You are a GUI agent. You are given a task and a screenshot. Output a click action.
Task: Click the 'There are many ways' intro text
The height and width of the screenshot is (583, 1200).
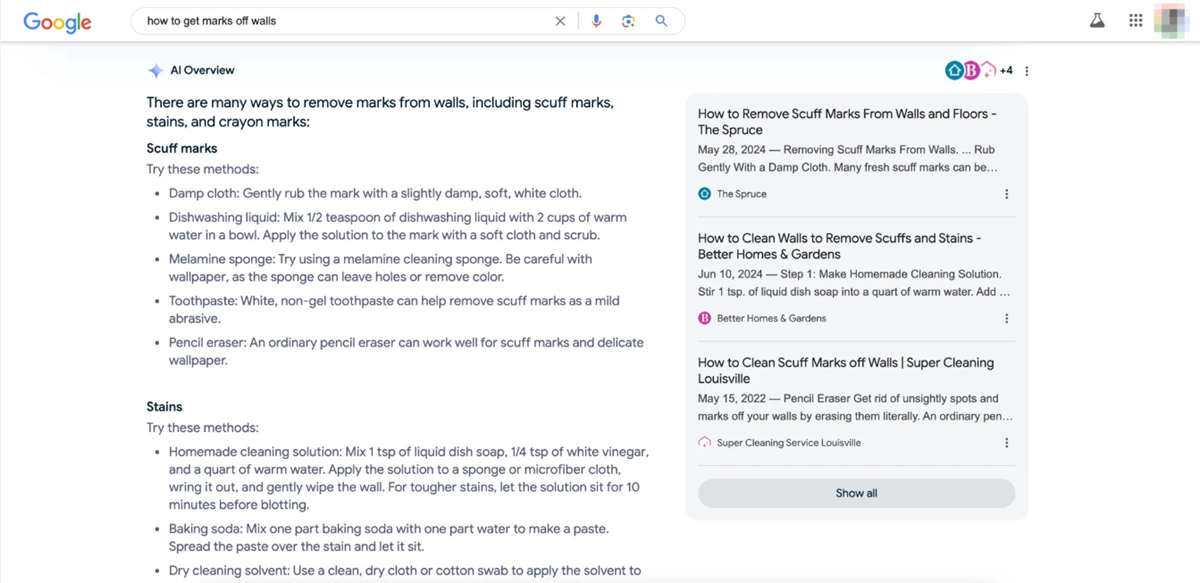[x=380, y=112]
